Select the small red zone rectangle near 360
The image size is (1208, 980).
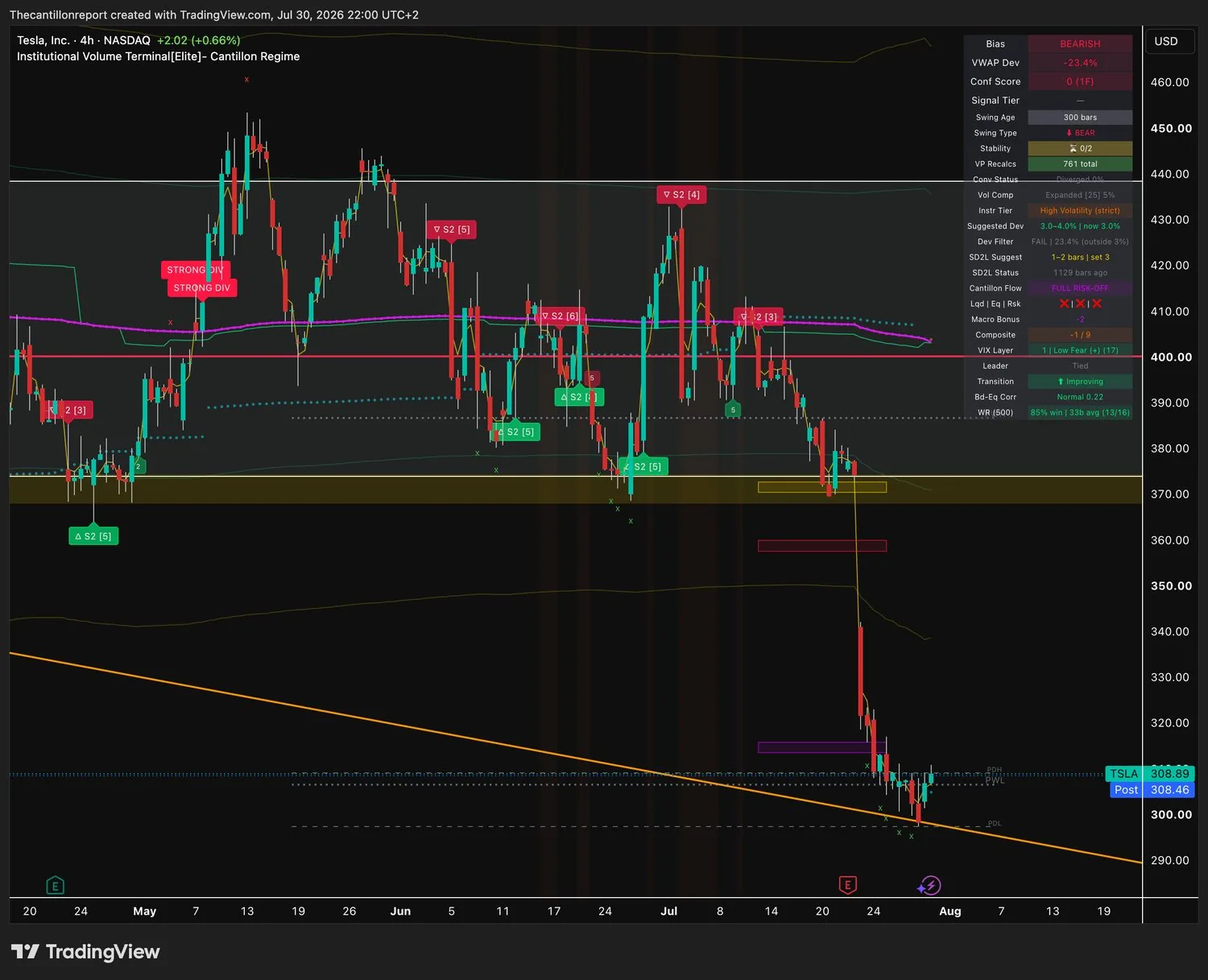(x=822, y=546)
